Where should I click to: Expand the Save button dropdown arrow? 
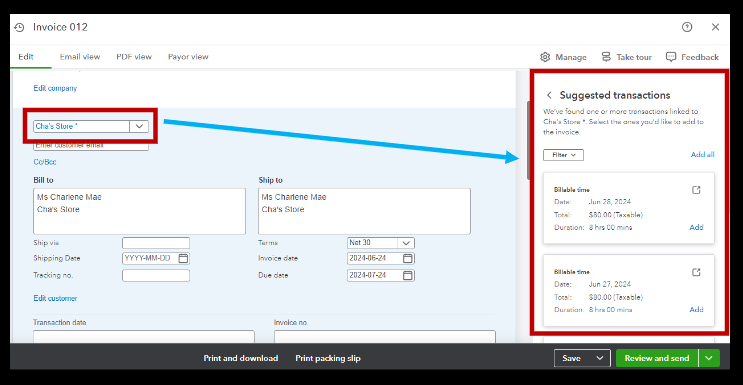(x=600, y=358)
